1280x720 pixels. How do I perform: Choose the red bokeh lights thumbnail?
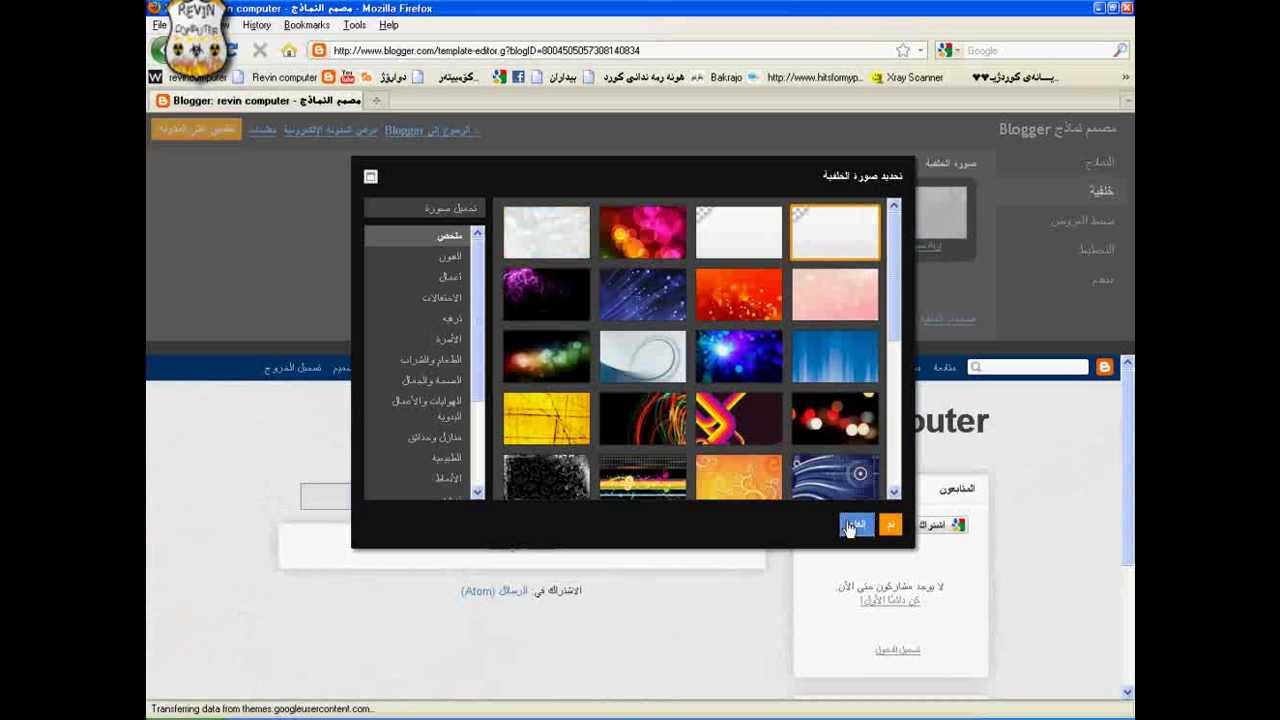coord(835,418)
